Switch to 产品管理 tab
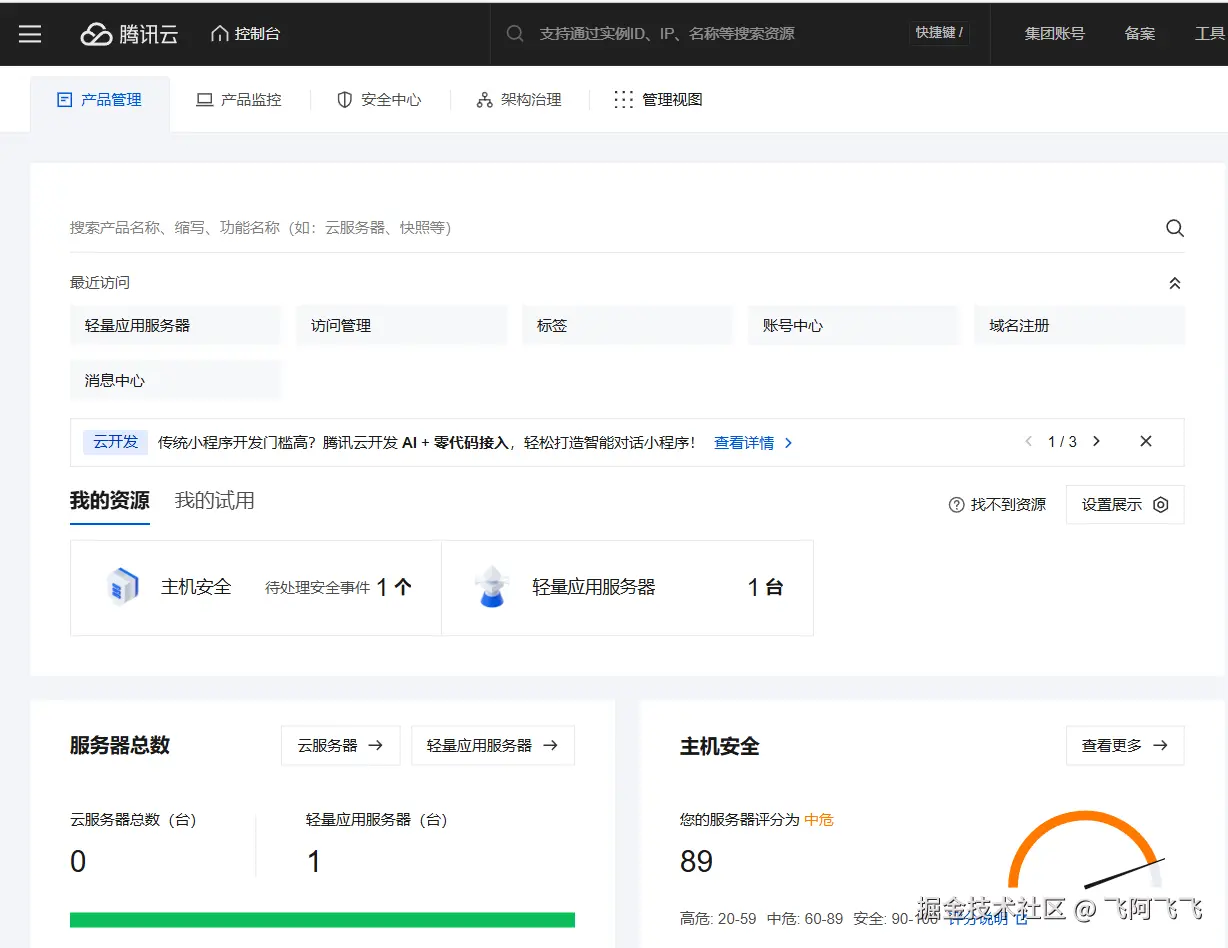This screenshot has height=948, width=1228. coord(100,100)
